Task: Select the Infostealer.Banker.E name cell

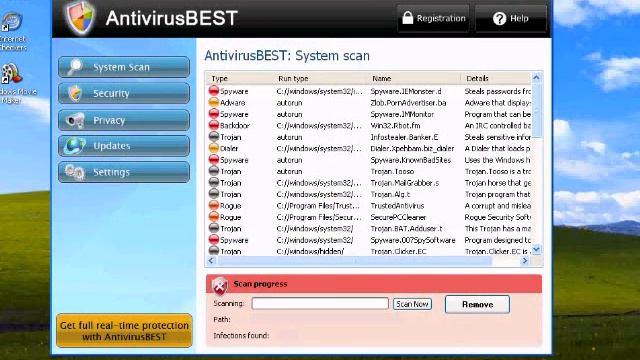Action: pos(404,137)
